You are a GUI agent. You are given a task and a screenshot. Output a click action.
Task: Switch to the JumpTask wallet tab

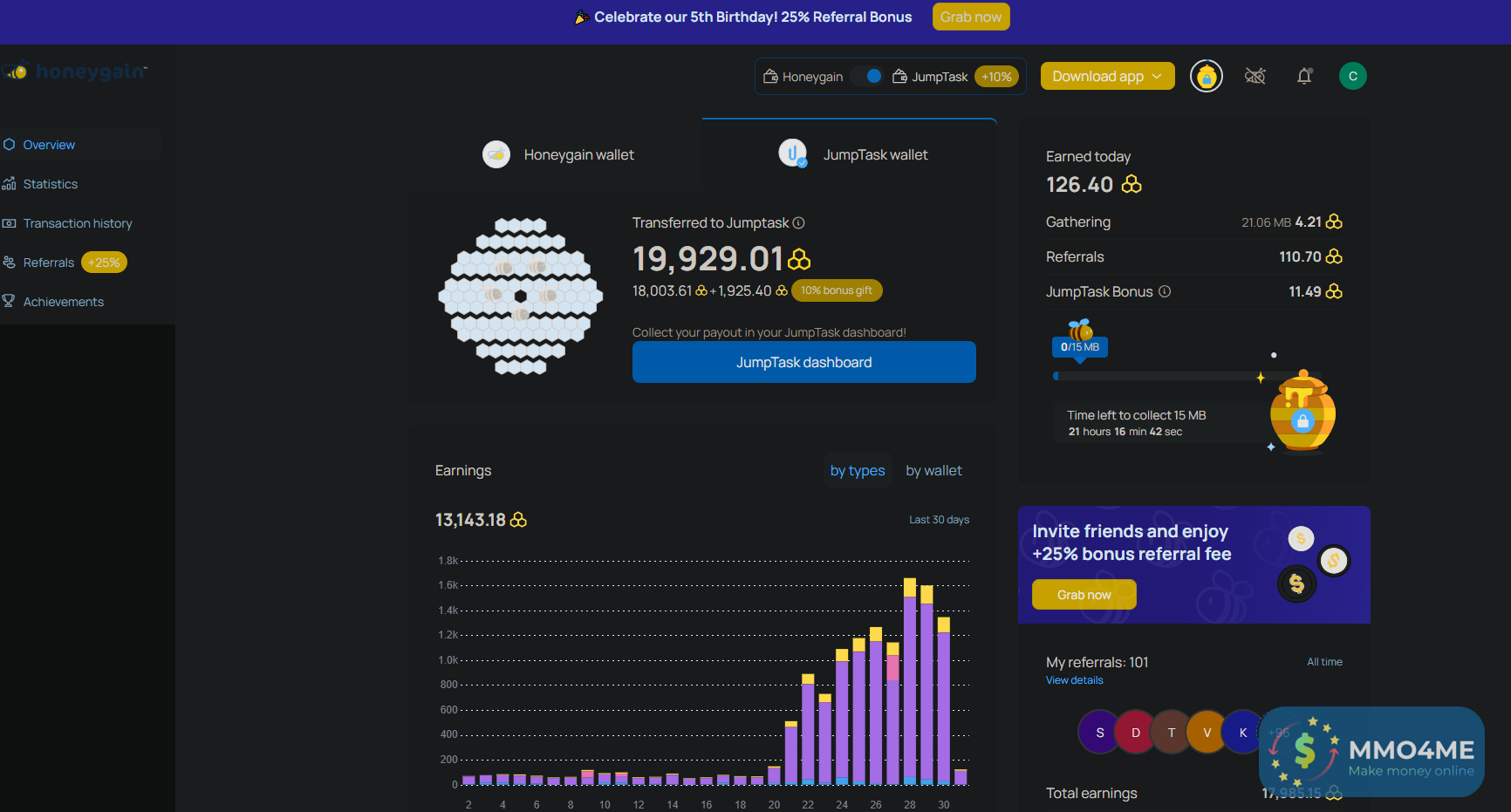[850, 155]
